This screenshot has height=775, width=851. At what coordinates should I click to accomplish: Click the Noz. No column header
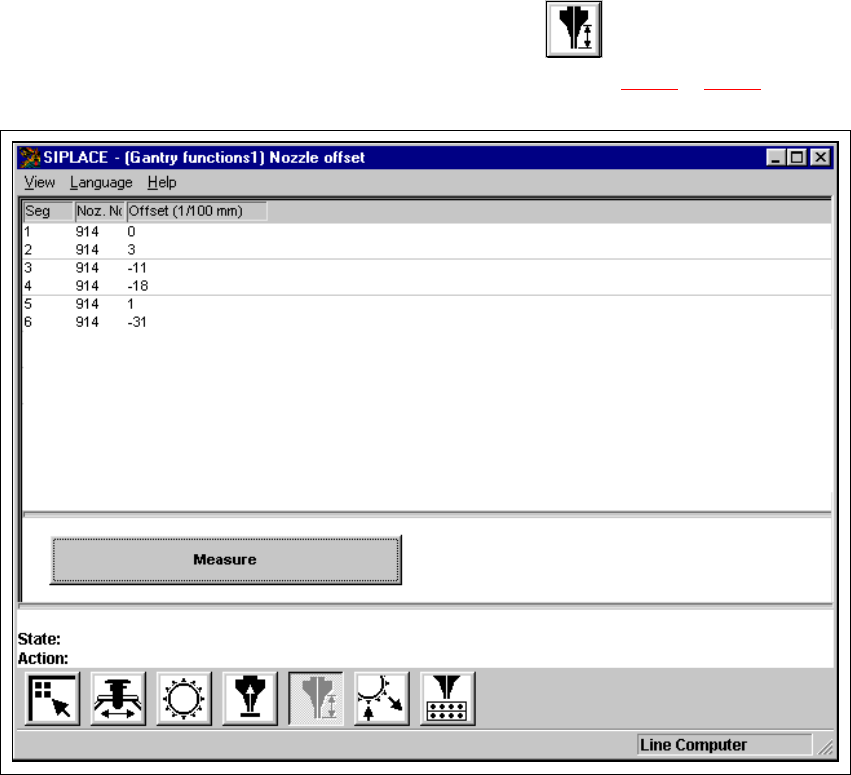pos(99,211)
